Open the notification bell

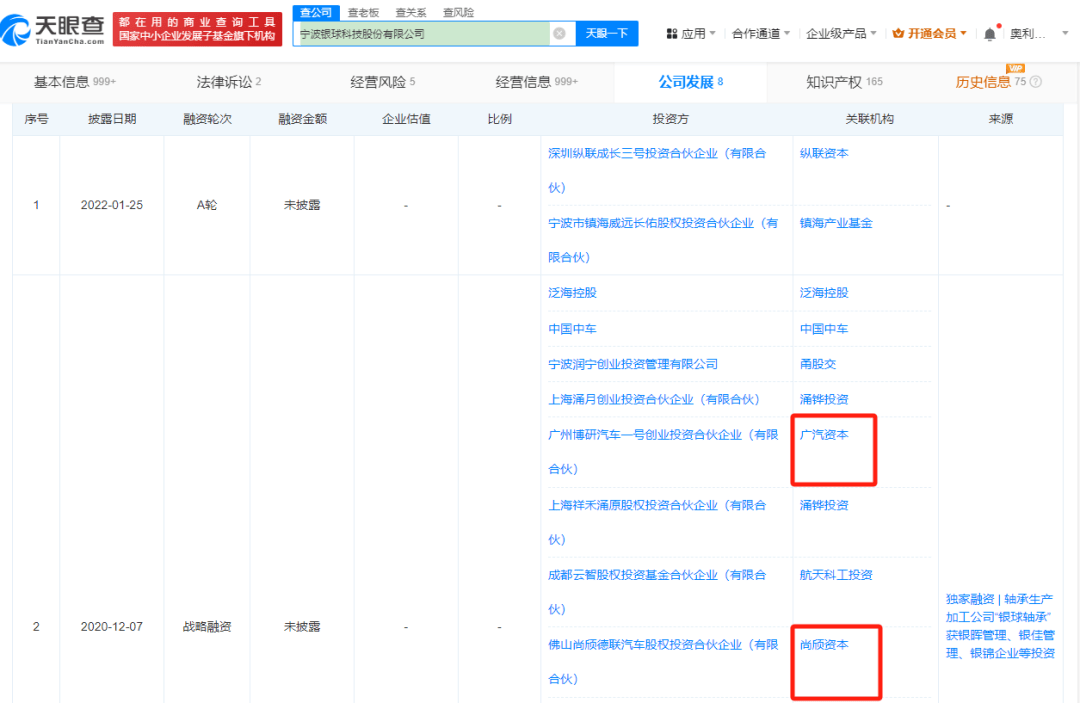[x=990, y=32]
